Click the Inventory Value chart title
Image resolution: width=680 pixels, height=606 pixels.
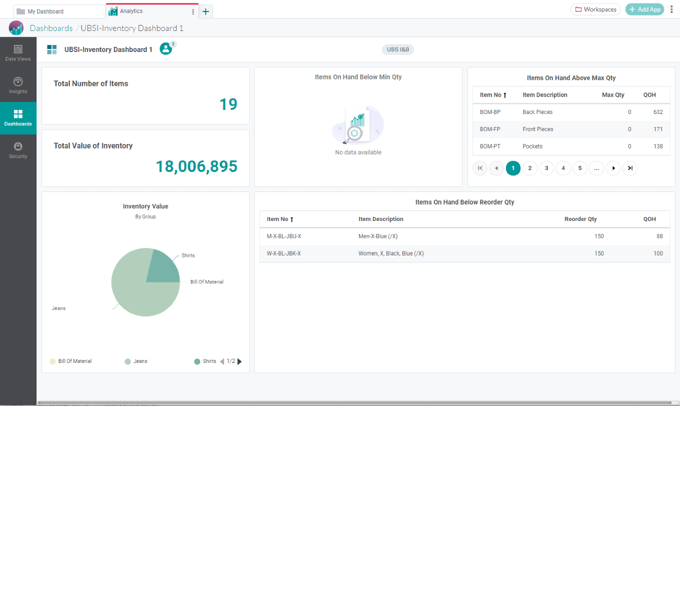(145, 206)
